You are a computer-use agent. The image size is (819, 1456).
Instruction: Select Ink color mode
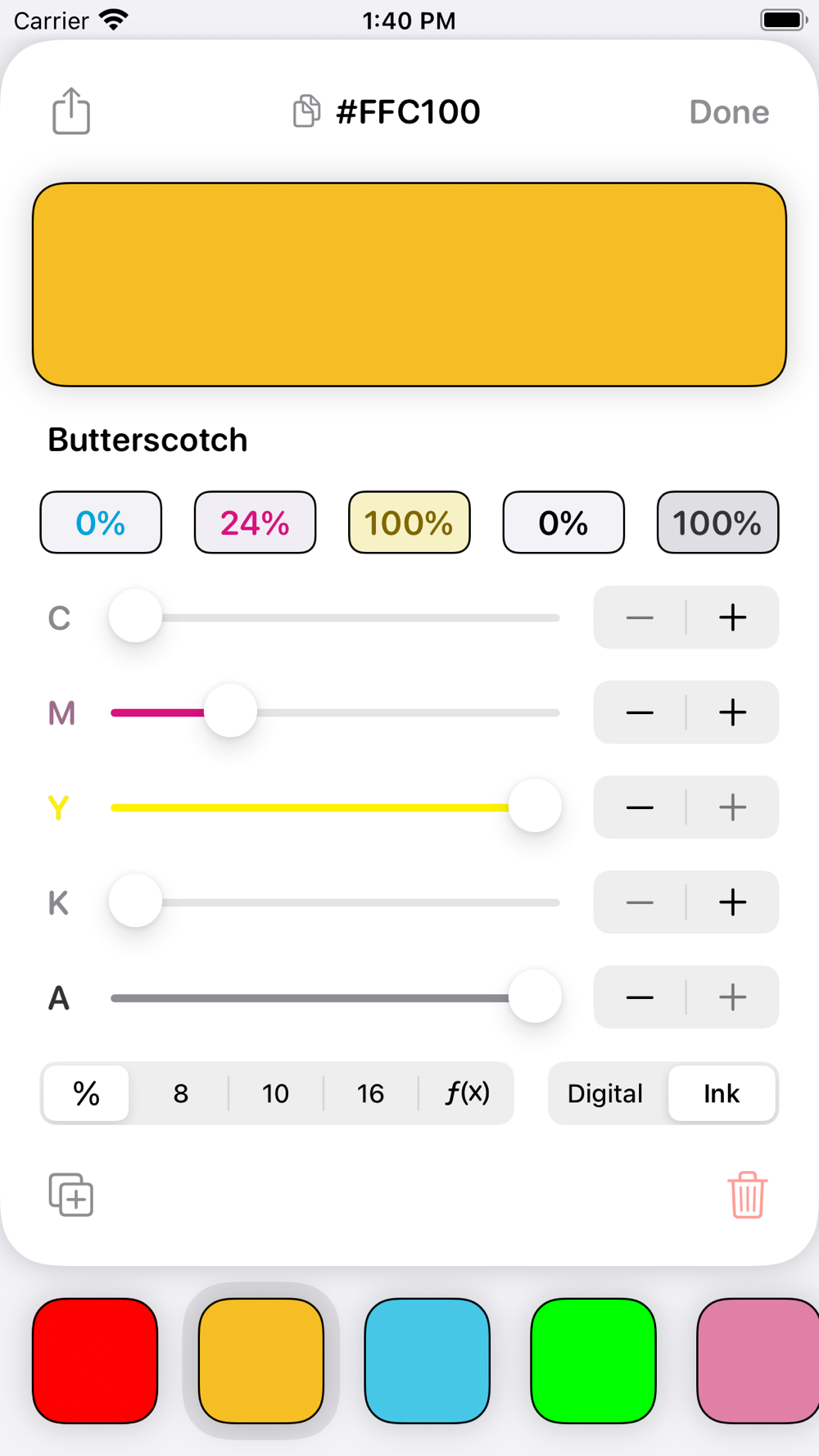[x=722, y=1093]
